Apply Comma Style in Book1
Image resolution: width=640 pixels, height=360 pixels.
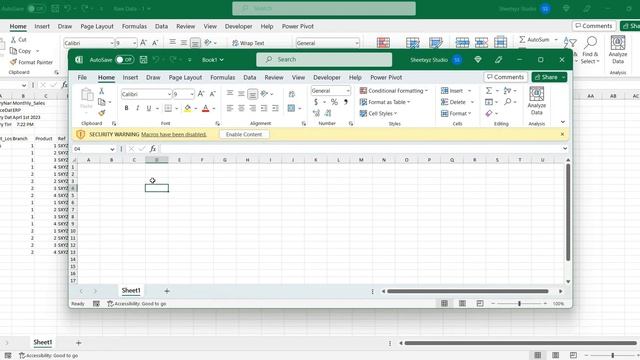(346, 102)
